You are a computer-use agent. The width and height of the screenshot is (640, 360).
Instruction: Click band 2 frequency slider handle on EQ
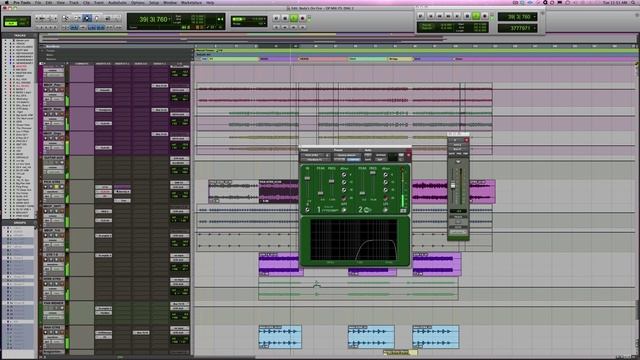coord(373,172)
